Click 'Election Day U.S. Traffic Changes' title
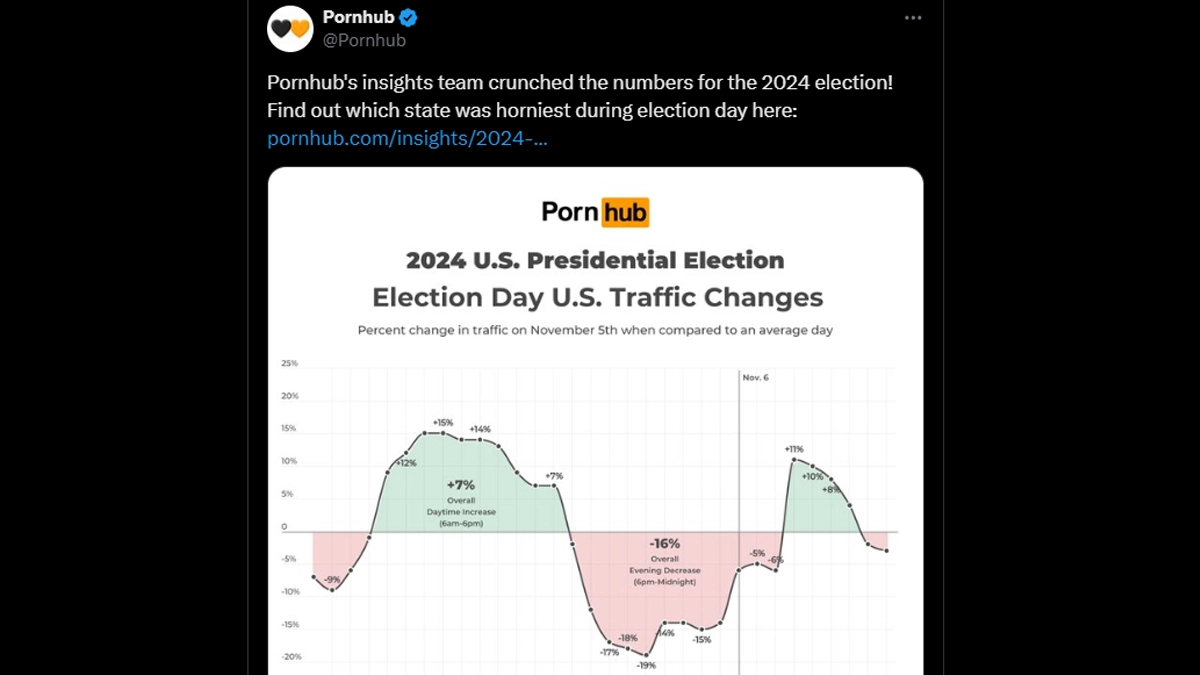Screen dimensions: 1200x675 [597, 297]
